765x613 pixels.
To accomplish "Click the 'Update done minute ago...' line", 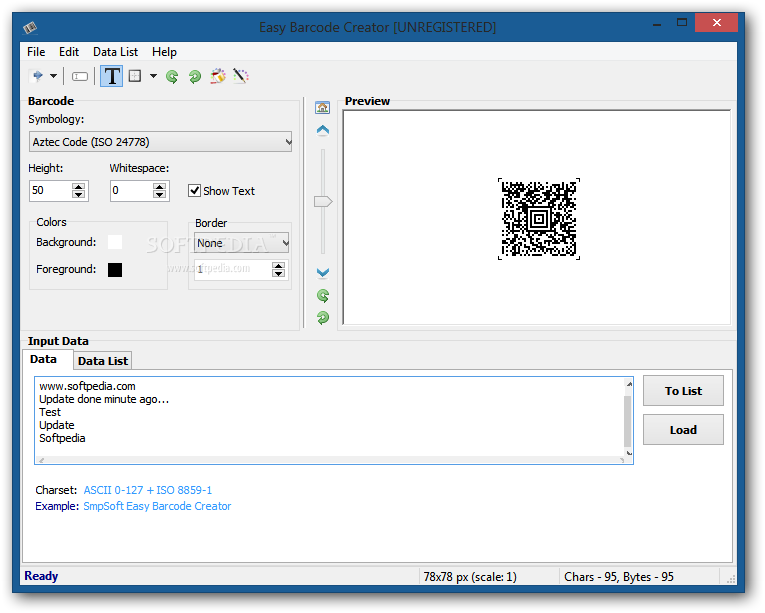I will [x=104, y=399].
